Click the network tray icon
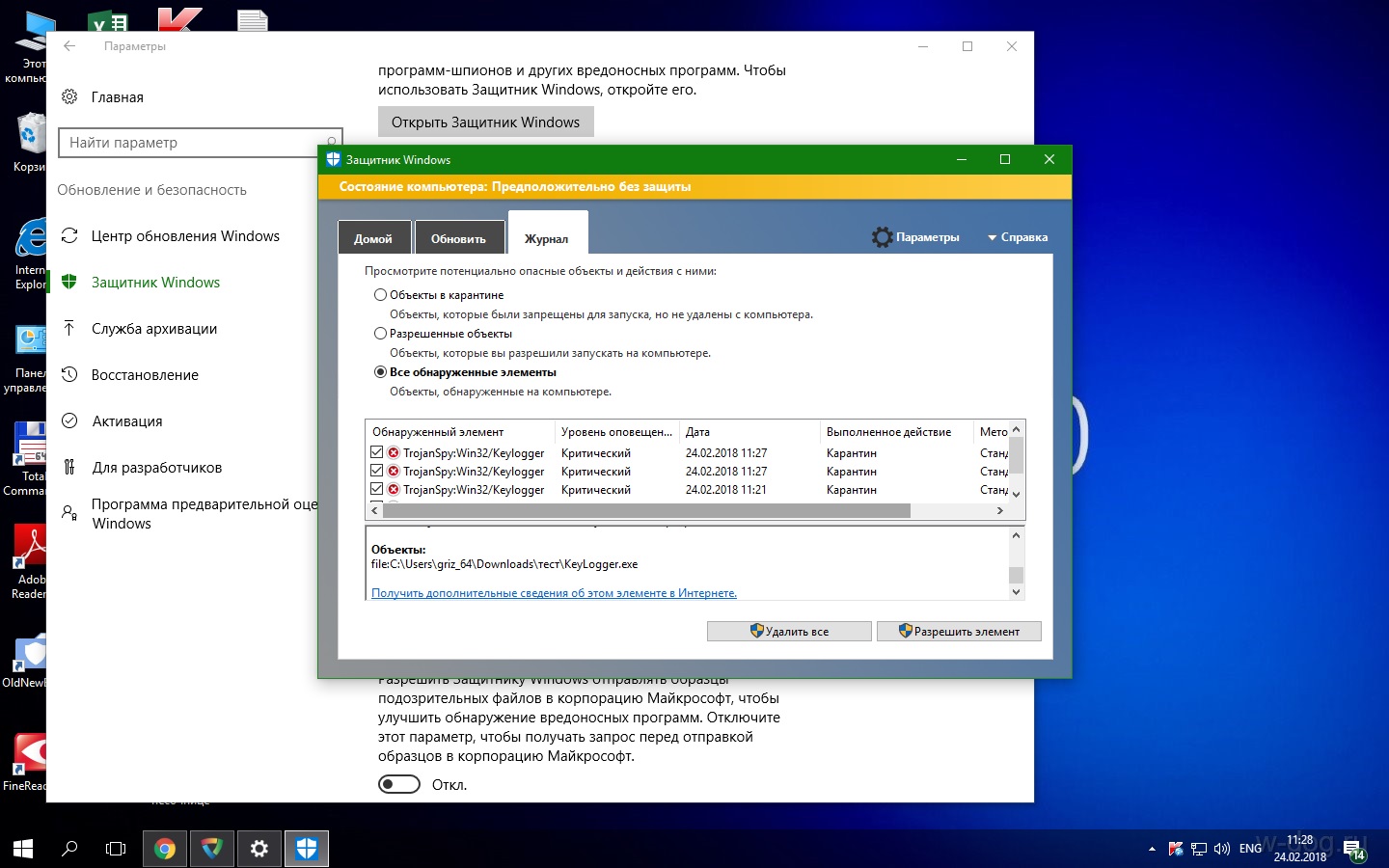 pos(1199,849)
